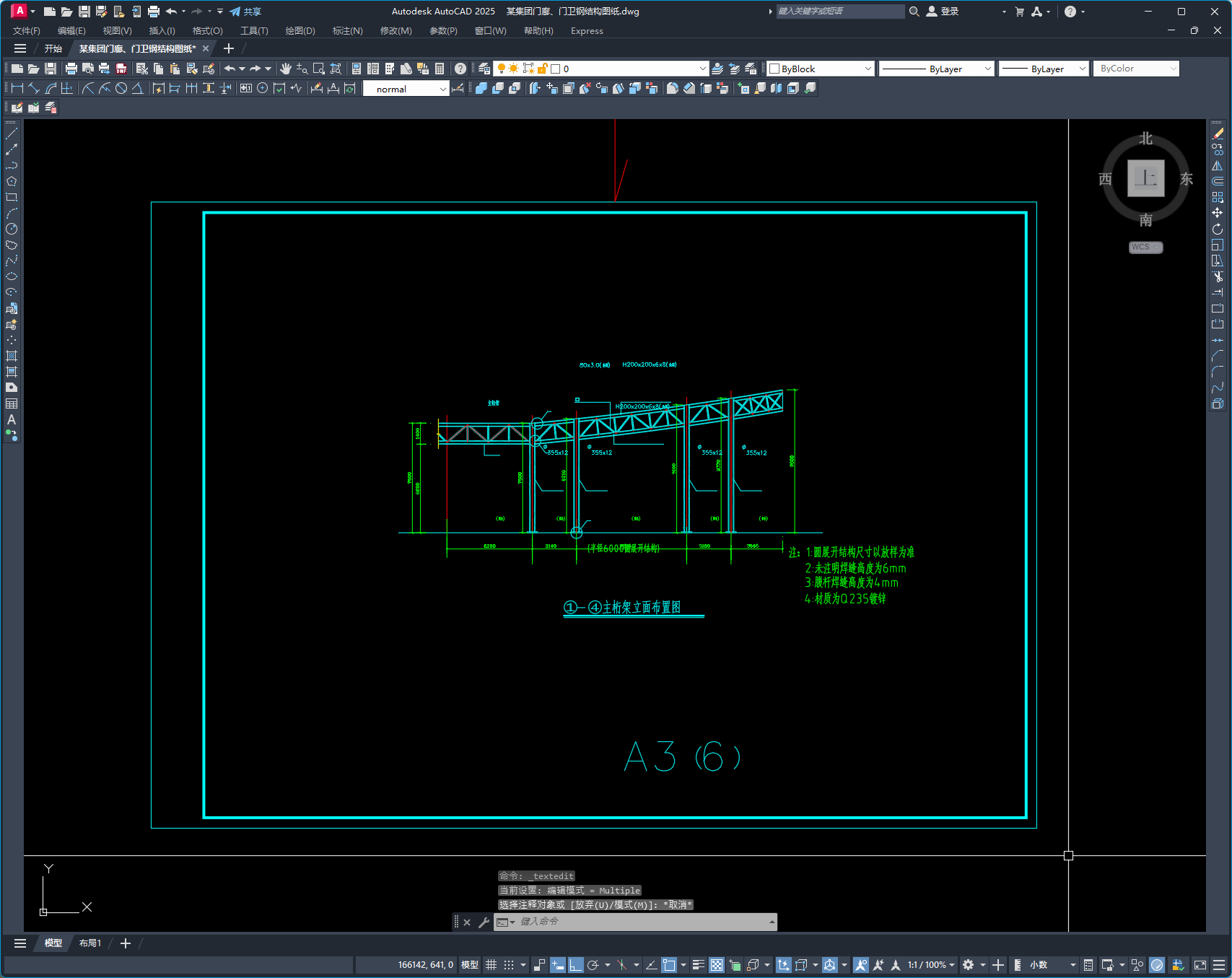Expand the undo history arrow
The height and width of the screenshot is (978, 1232).
pos(243,69)
